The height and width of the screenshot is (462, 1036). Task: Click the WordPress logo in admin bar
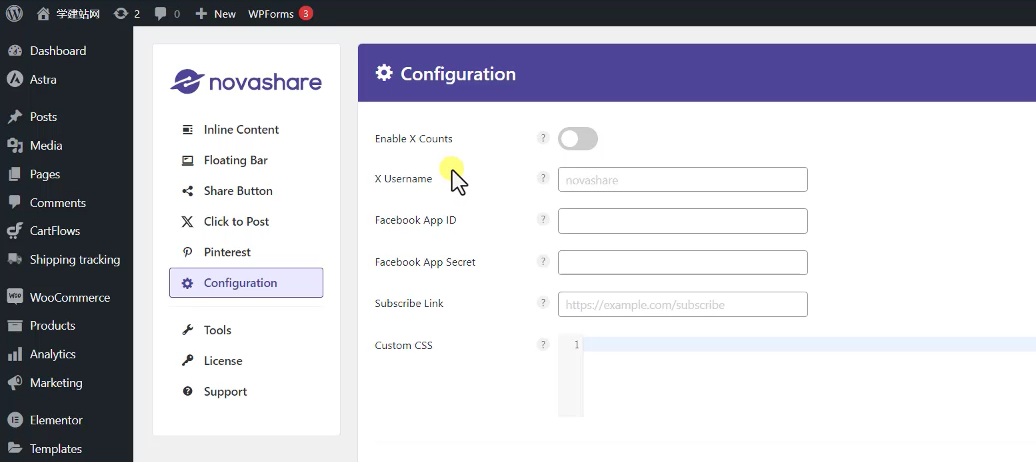click(x=14, y=14)
